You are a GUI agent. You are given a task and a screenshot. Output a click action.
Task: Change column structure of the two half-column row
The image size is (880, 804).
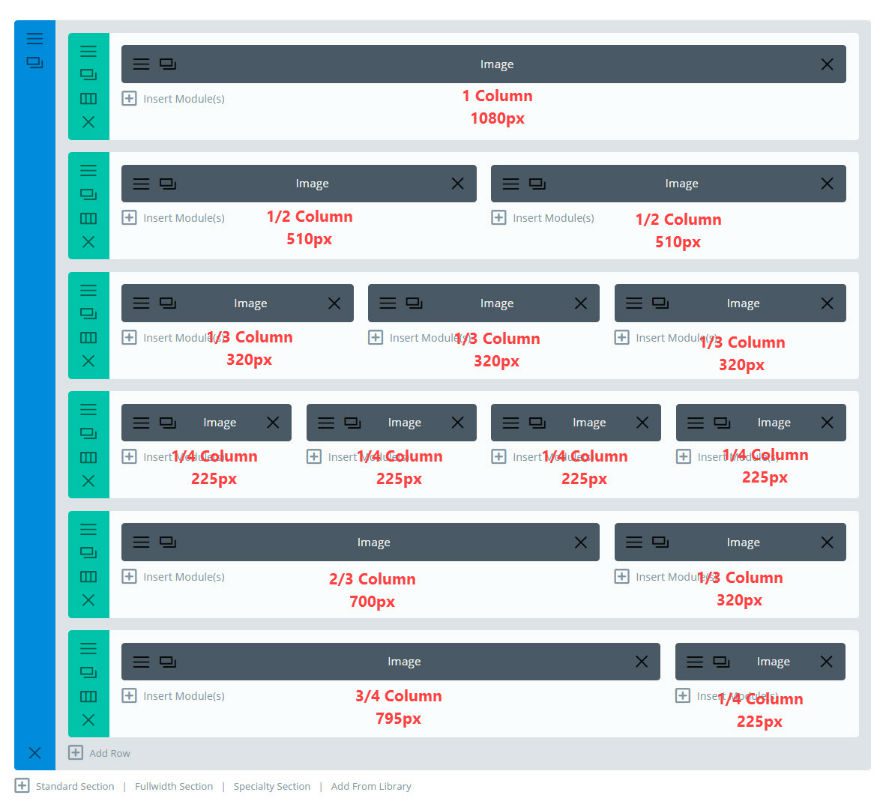tap(88, 218)
